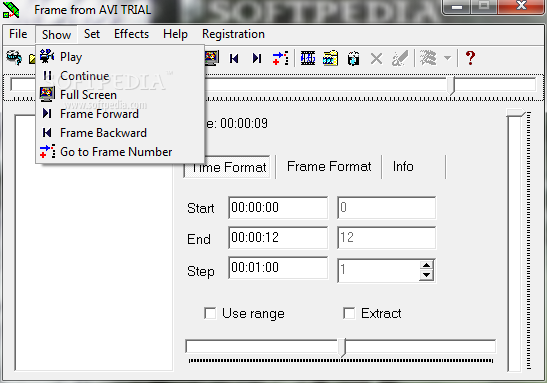The width and height of the screenshot is (547, 383).
Task: Switch to the Time Format tab
Action: click(227, 167)
